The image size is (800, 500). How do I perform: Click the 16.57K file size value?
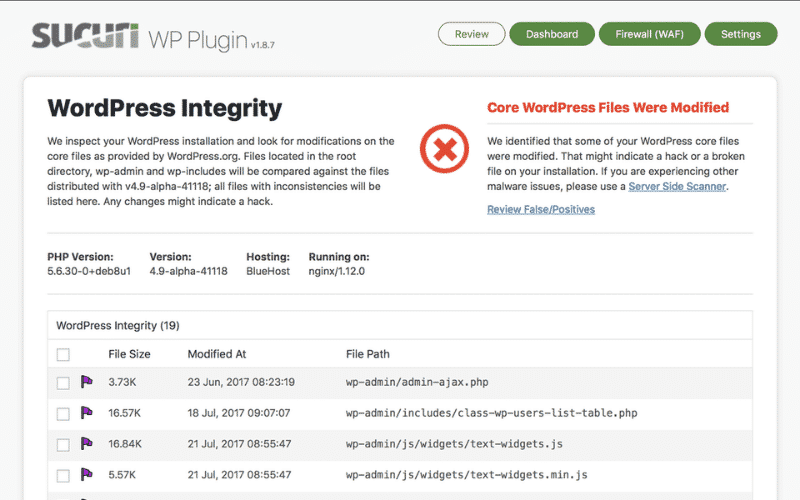point(124,413)
